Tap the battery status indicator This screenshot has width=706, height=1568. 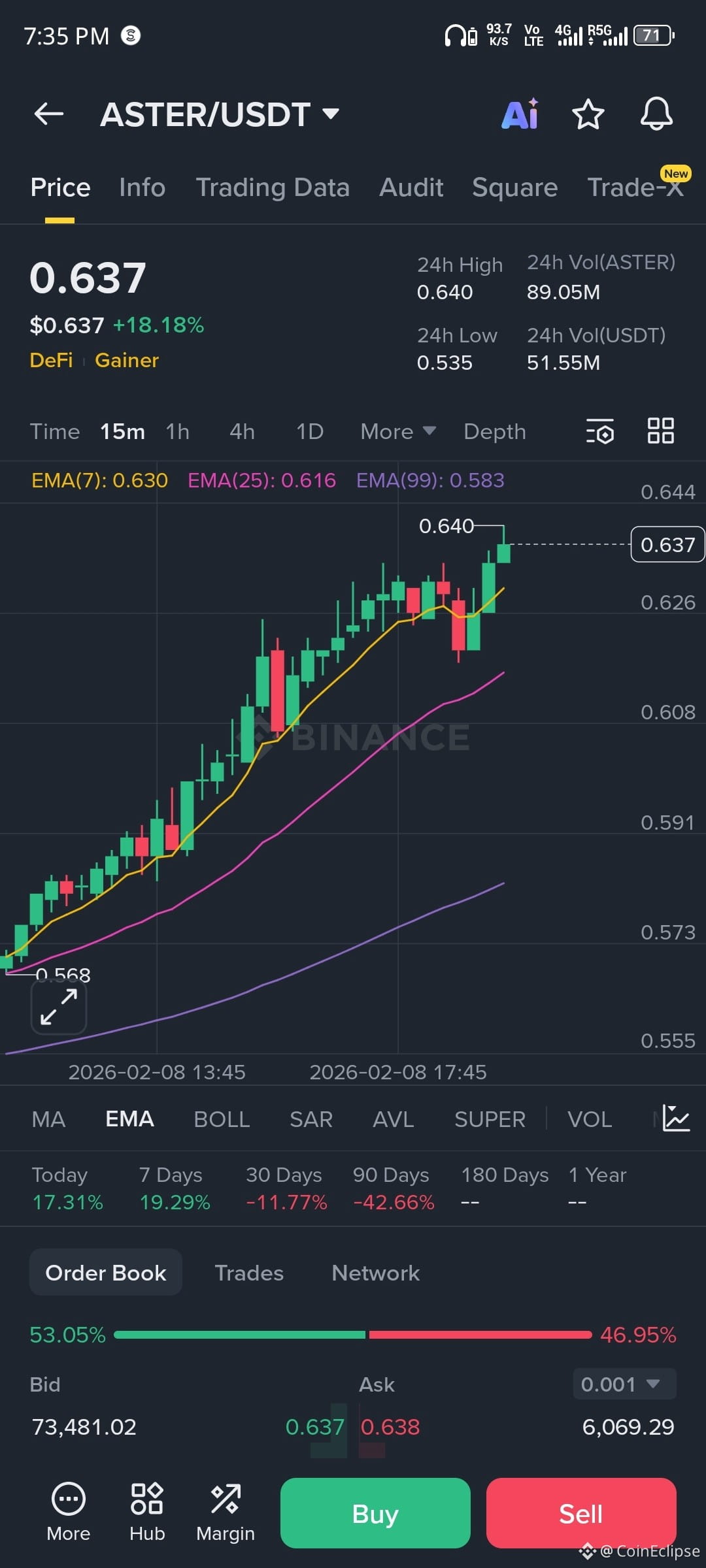pos(654,35)
